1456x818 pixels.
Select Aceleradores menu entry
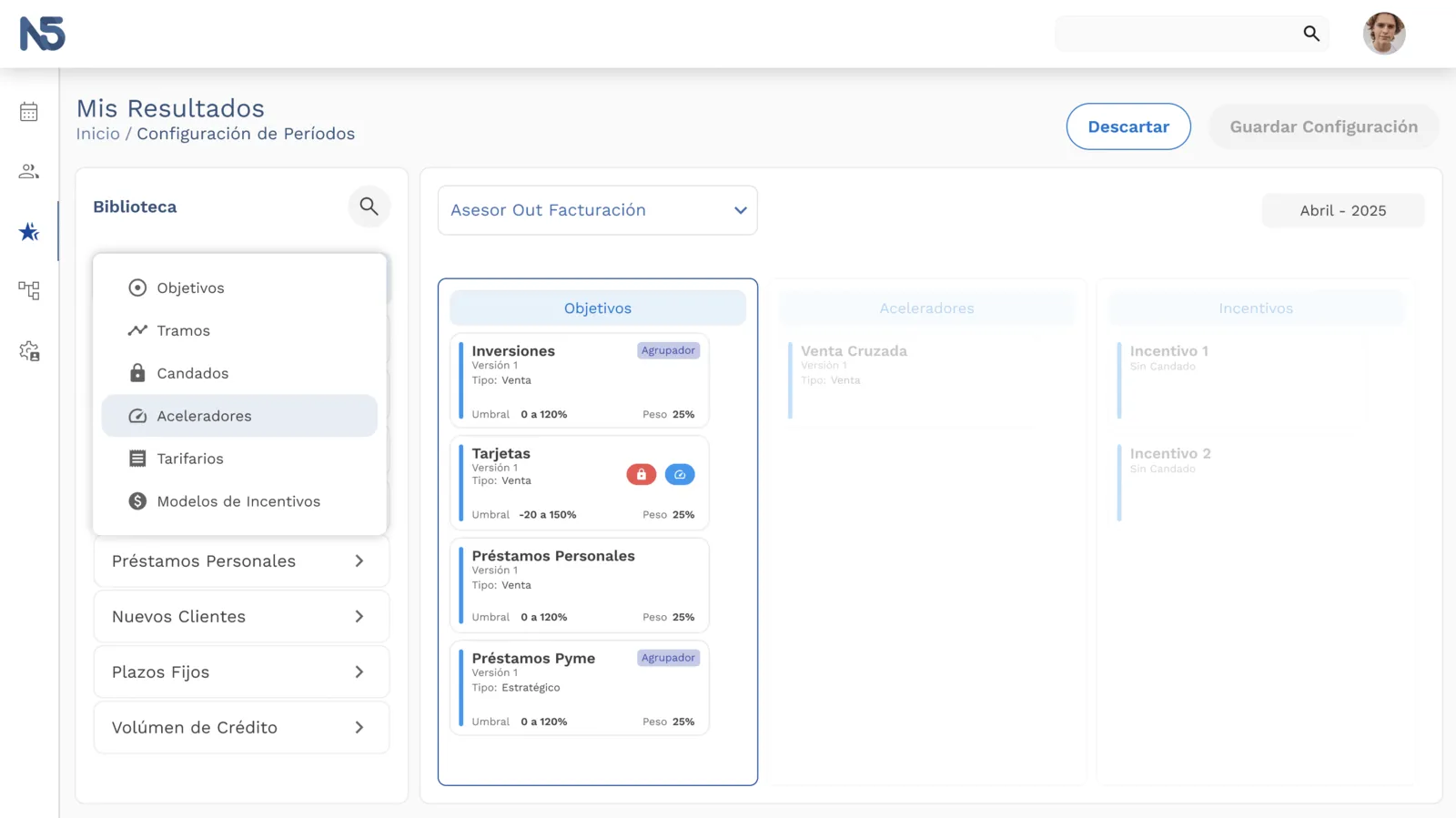pos(239,416)
